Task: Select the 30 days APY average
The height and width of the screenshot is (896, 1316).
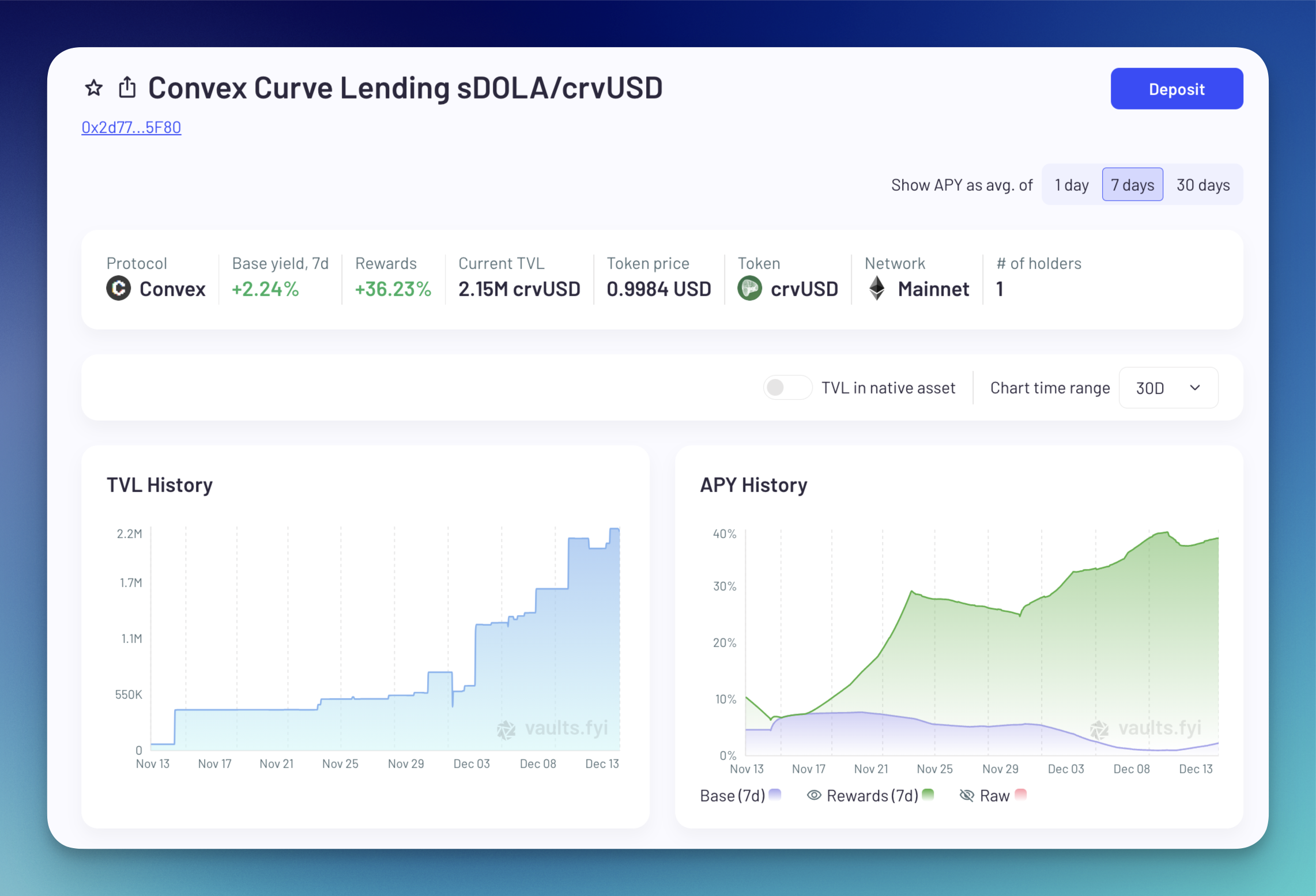Action: (x=1203, y=185)
